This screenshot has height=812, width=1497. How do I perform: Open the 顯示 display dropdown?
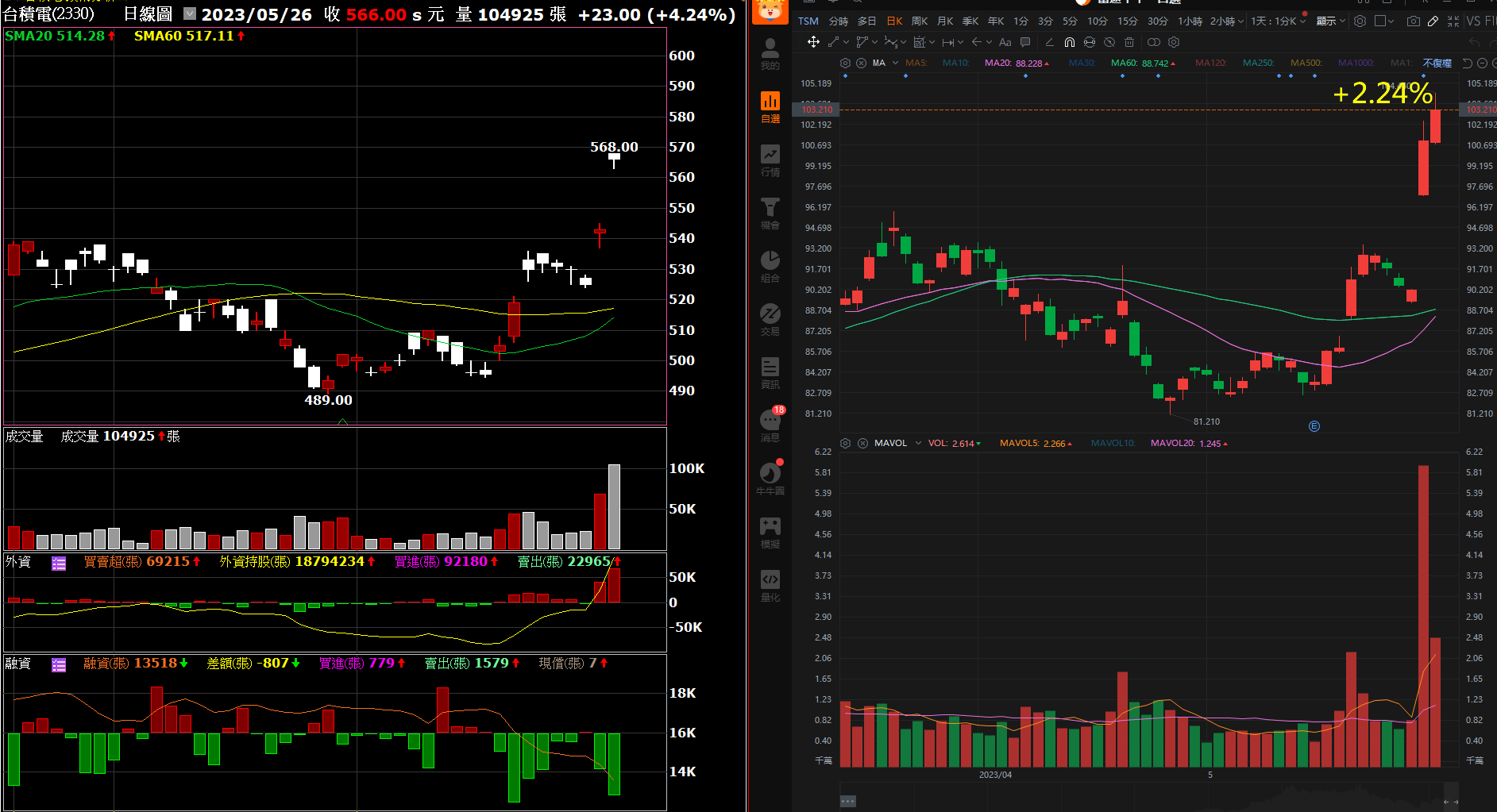tap(1330, 21)
